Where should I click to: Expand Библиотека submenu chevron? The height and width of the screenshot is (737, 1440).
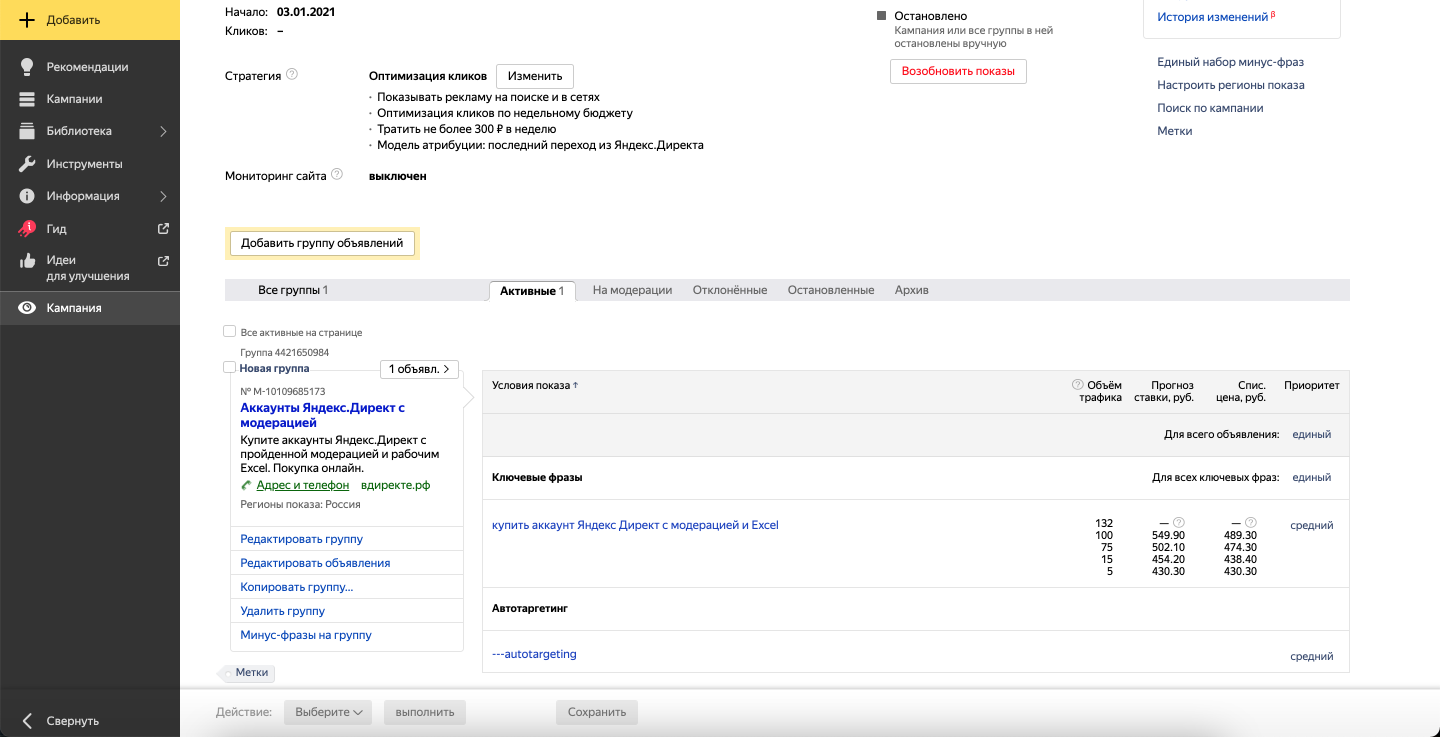163,131
